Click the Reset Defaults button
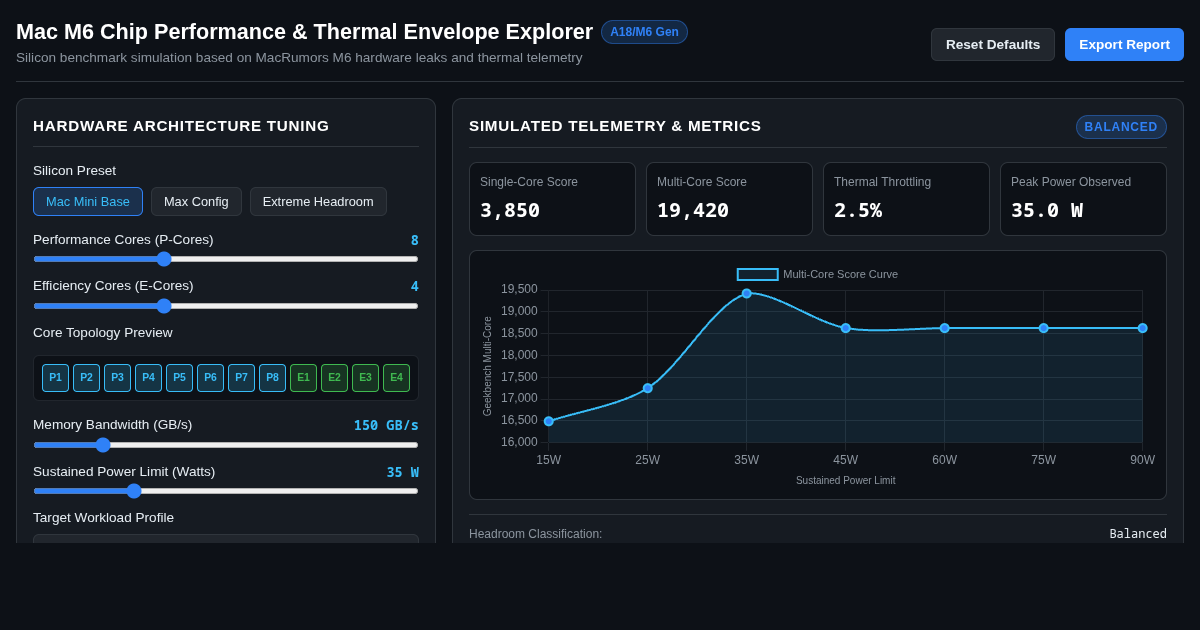Image resolution: width=1200 pixels, height=630 pixels. (x=993, y=44)
